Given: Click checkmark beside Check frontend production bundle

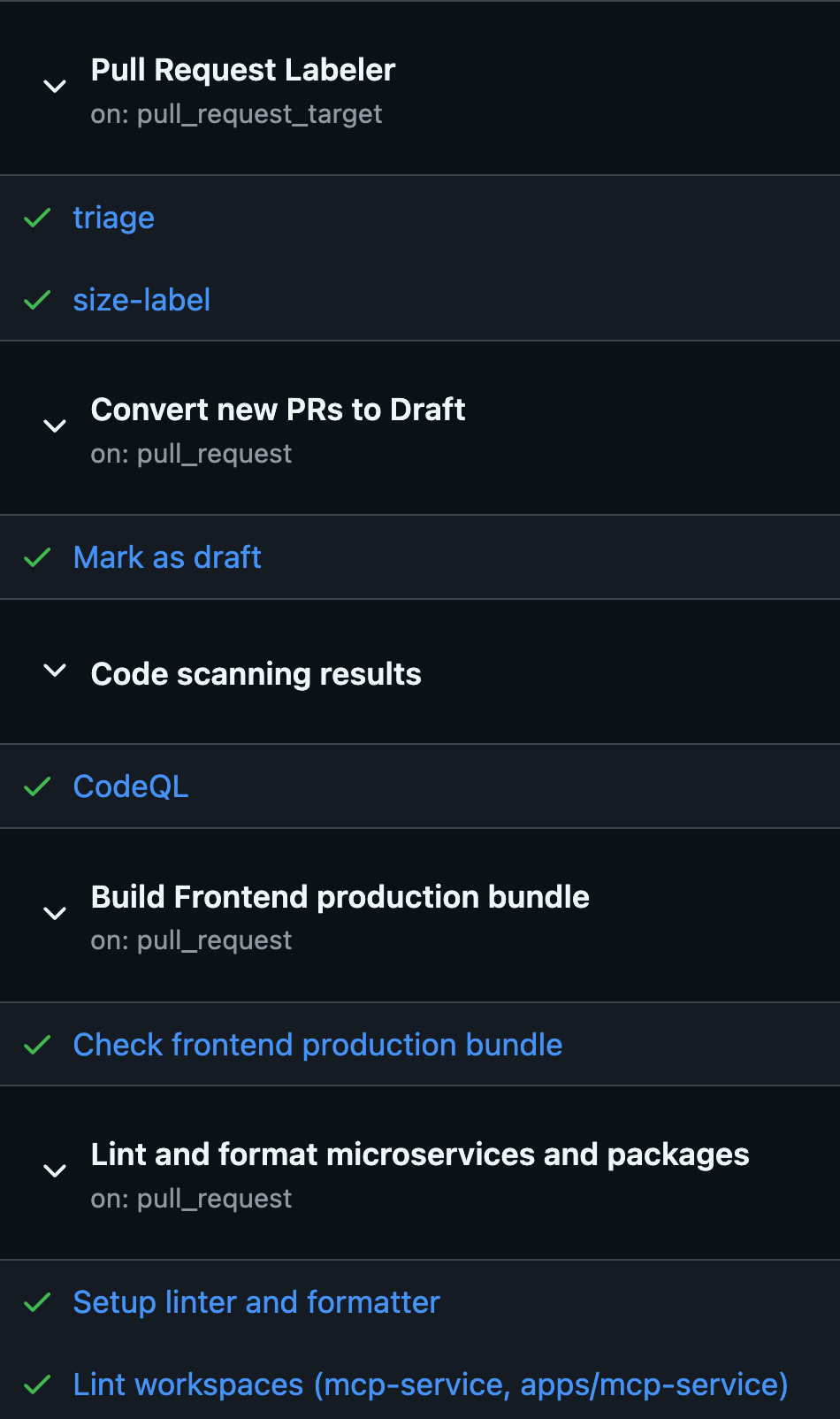Looking at the screenshot, I should [37, 1046].
